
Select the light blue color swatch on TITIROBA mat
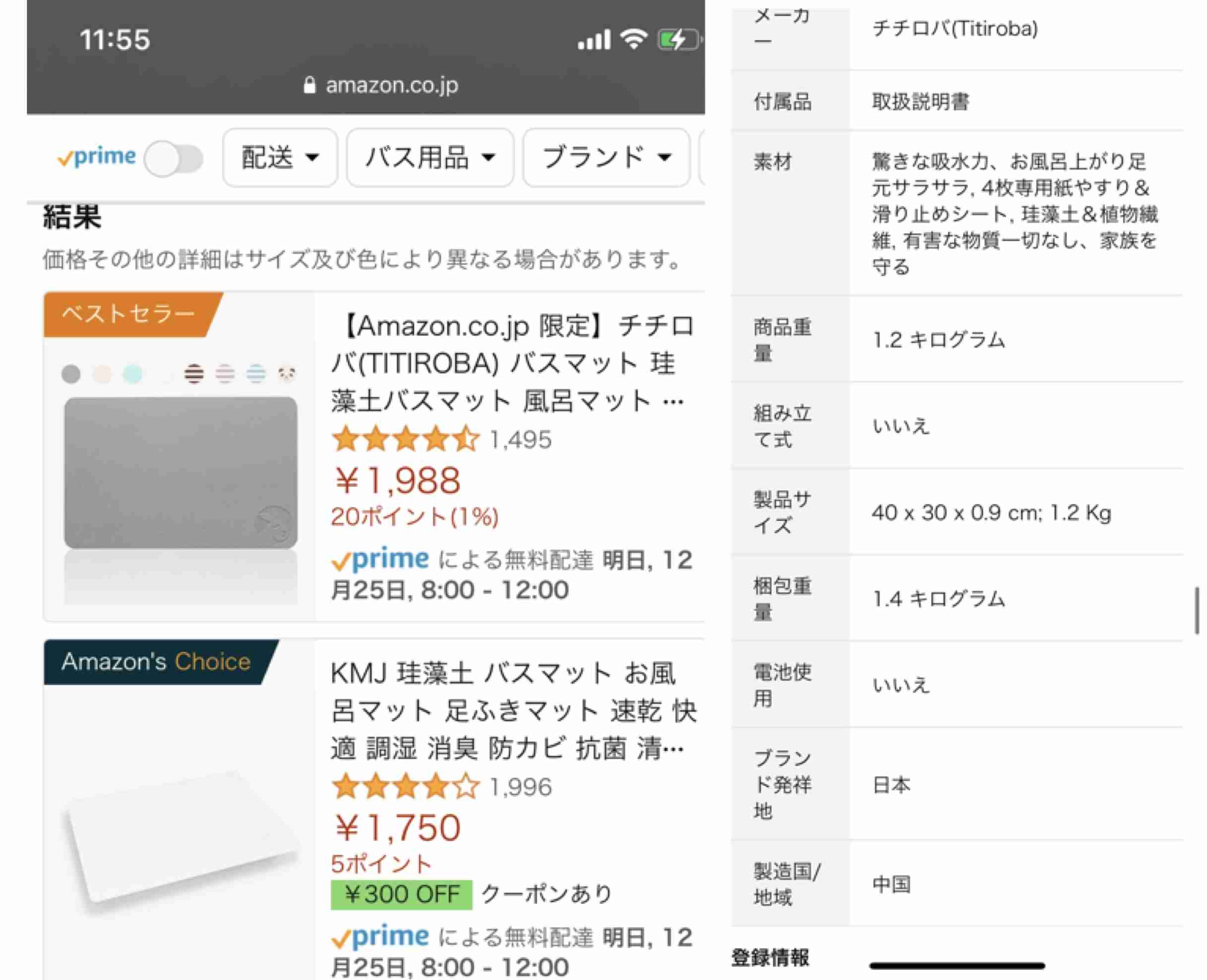133,374
